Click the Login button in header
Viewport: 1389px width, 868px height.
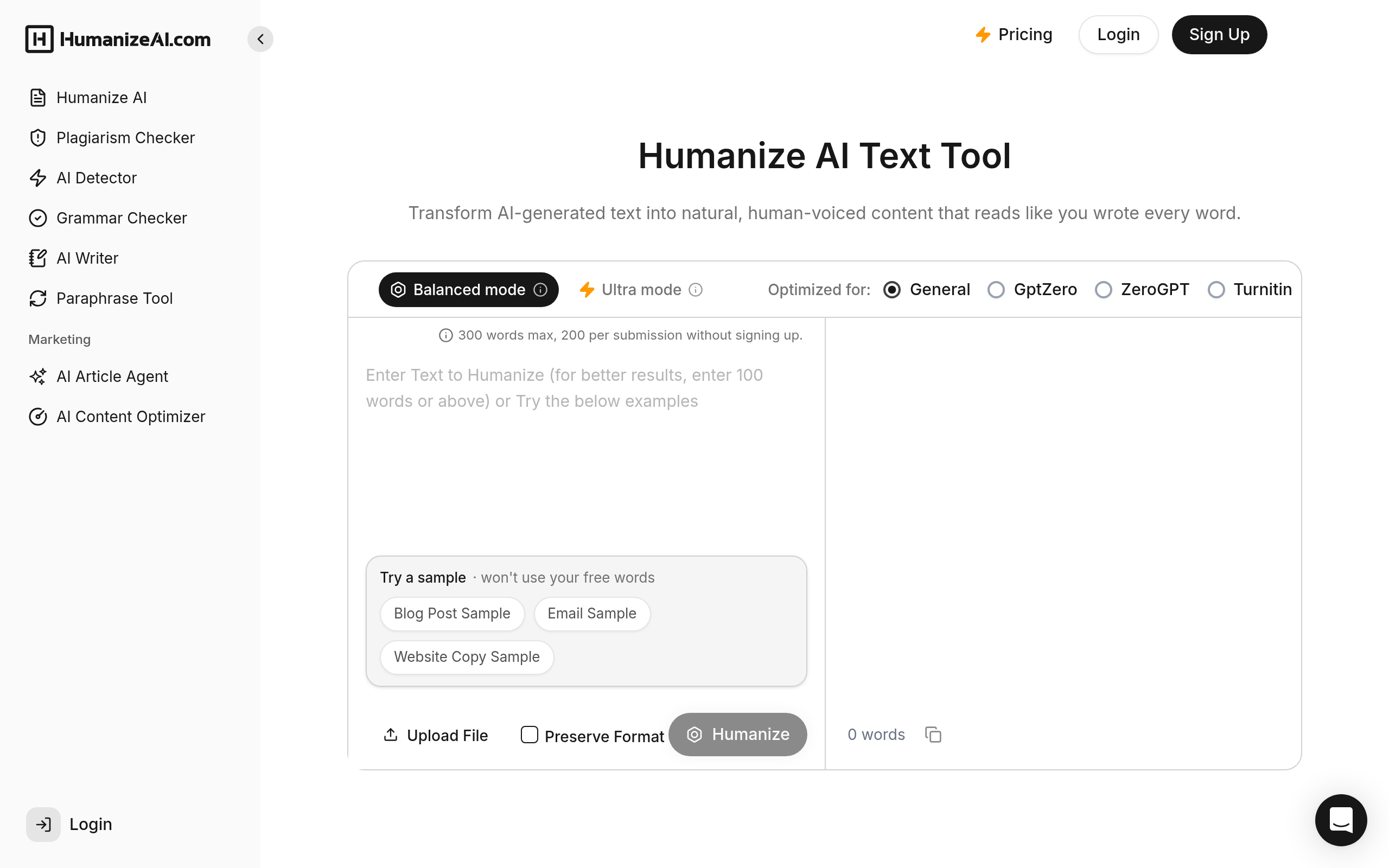click(1118, 34)
